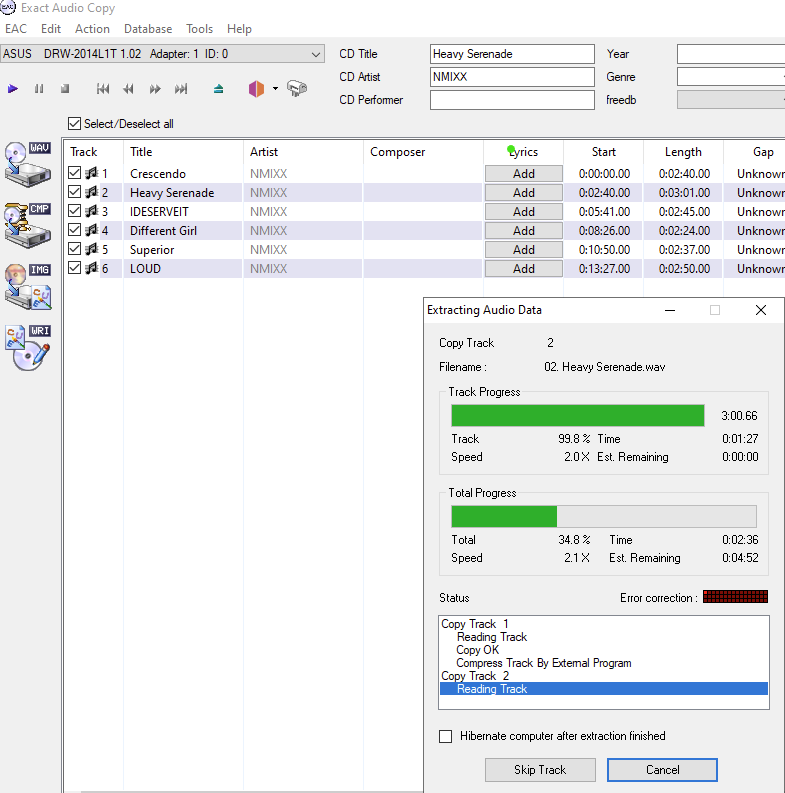Click the CMP extract compressed icon
Screen dimensions: 785x793
pos(28,226)
